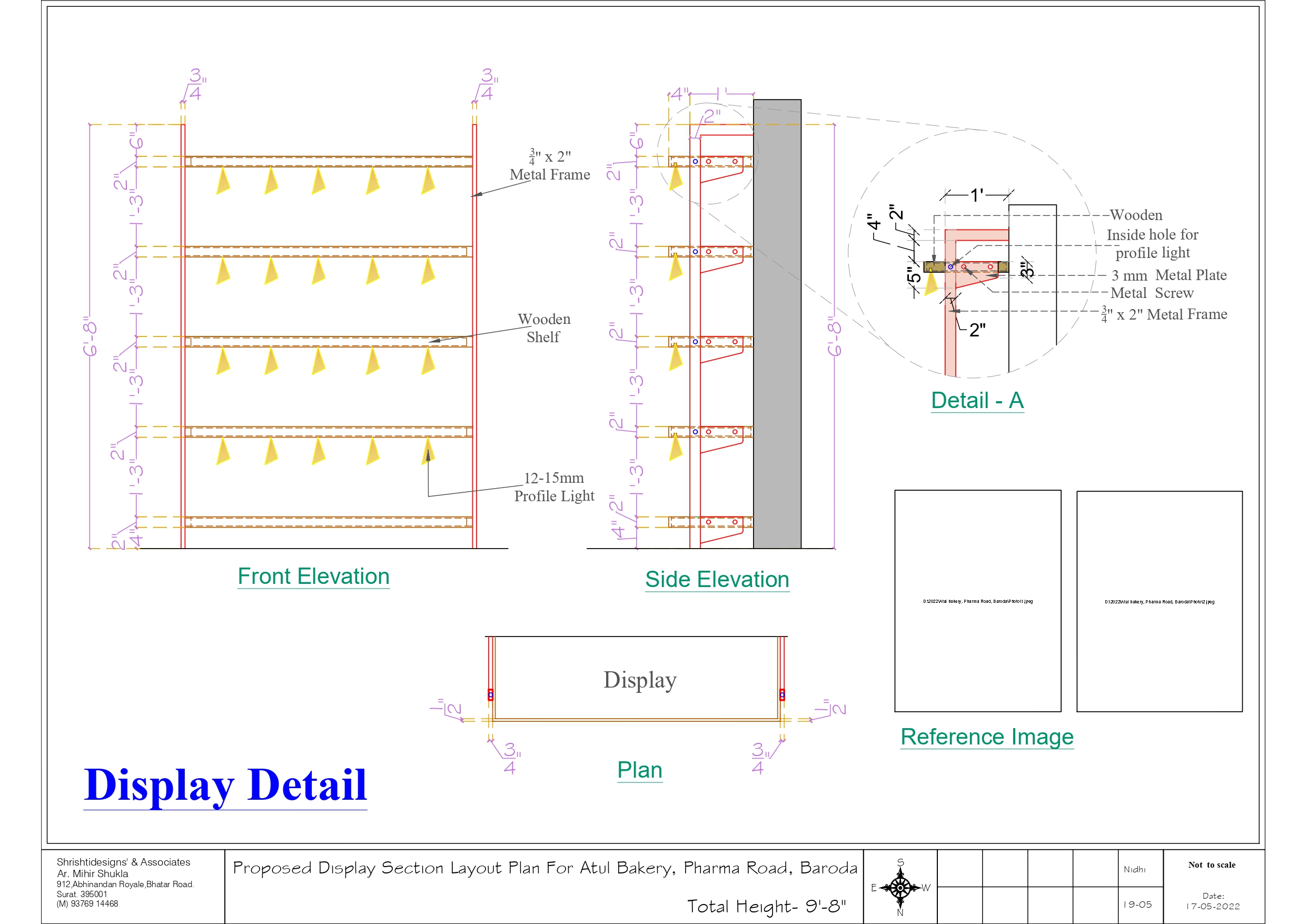Click the 'Front Elevation' underlined title

pyautogui.click(x=313, y=576)
